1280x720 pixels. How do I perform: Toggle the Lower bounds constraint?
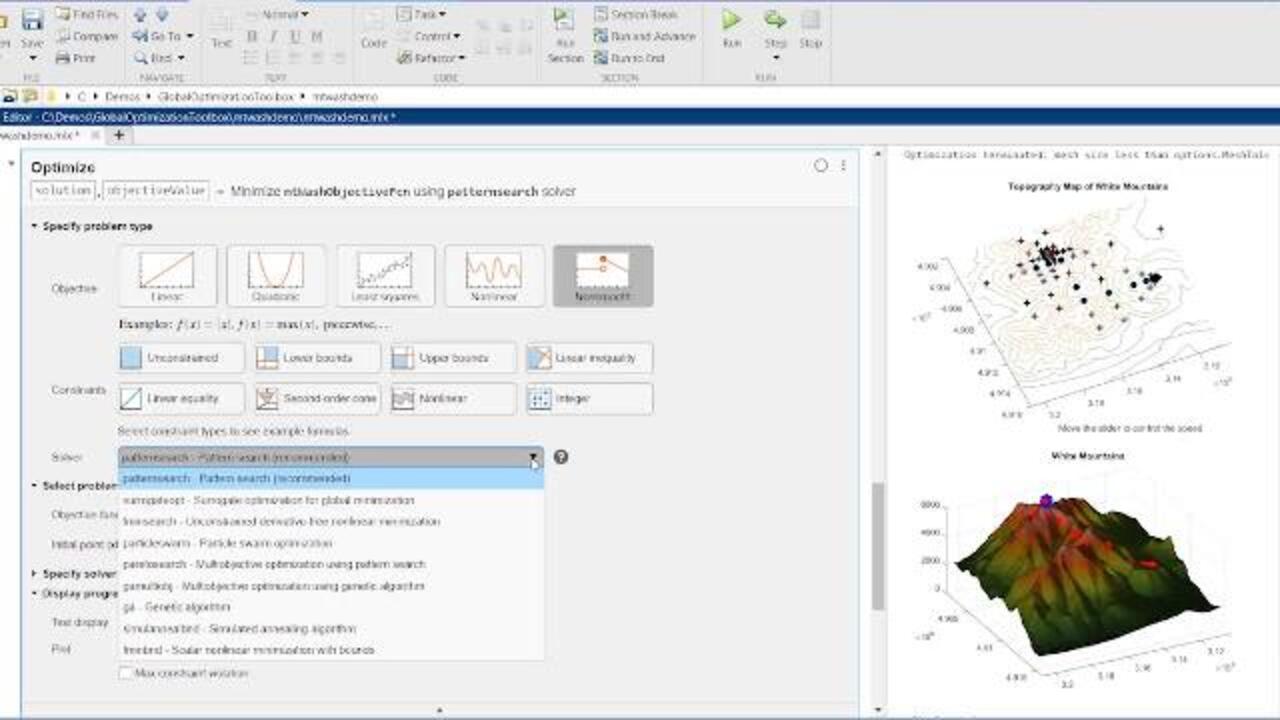point(317,358)
